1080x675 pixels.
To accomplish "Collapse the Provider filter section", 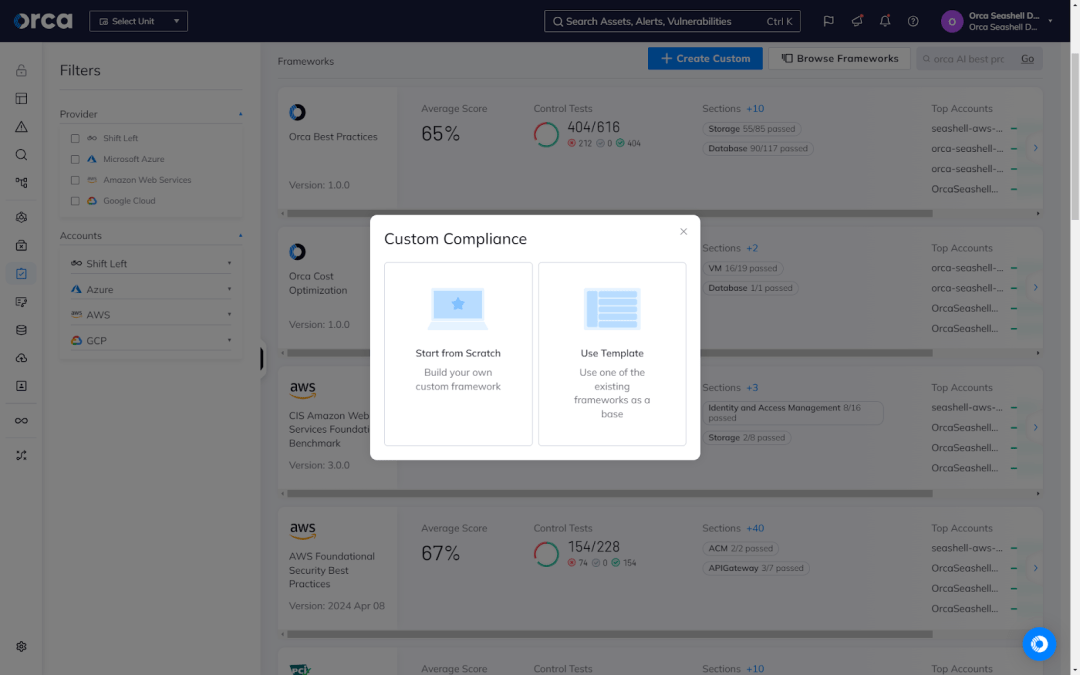I will pyautogui.click(x=240, y=114).
